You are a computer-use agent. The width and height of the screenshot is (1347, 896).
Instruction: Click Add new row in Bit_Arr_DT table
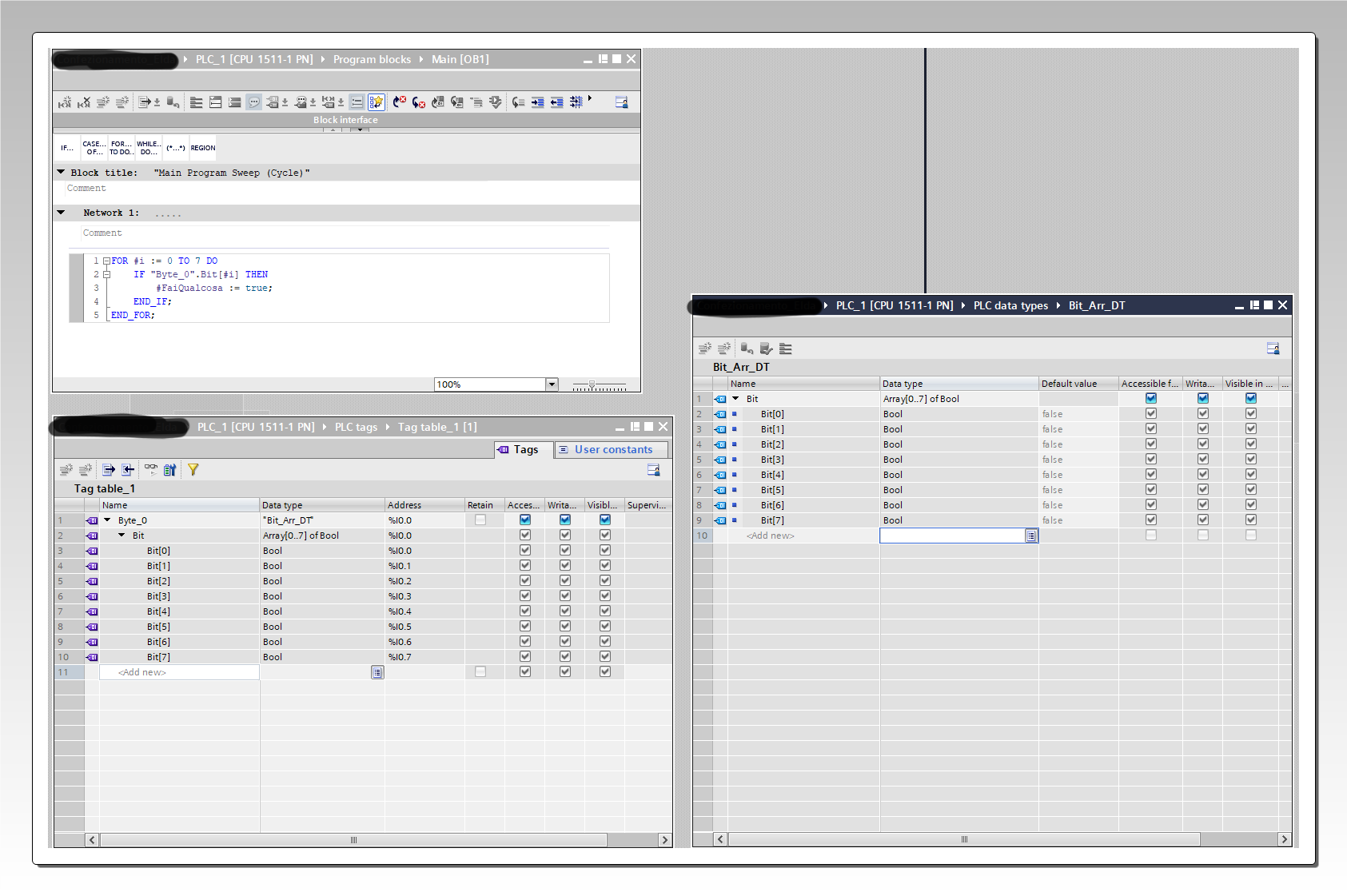pyautogui.click(x=771, y=536)
